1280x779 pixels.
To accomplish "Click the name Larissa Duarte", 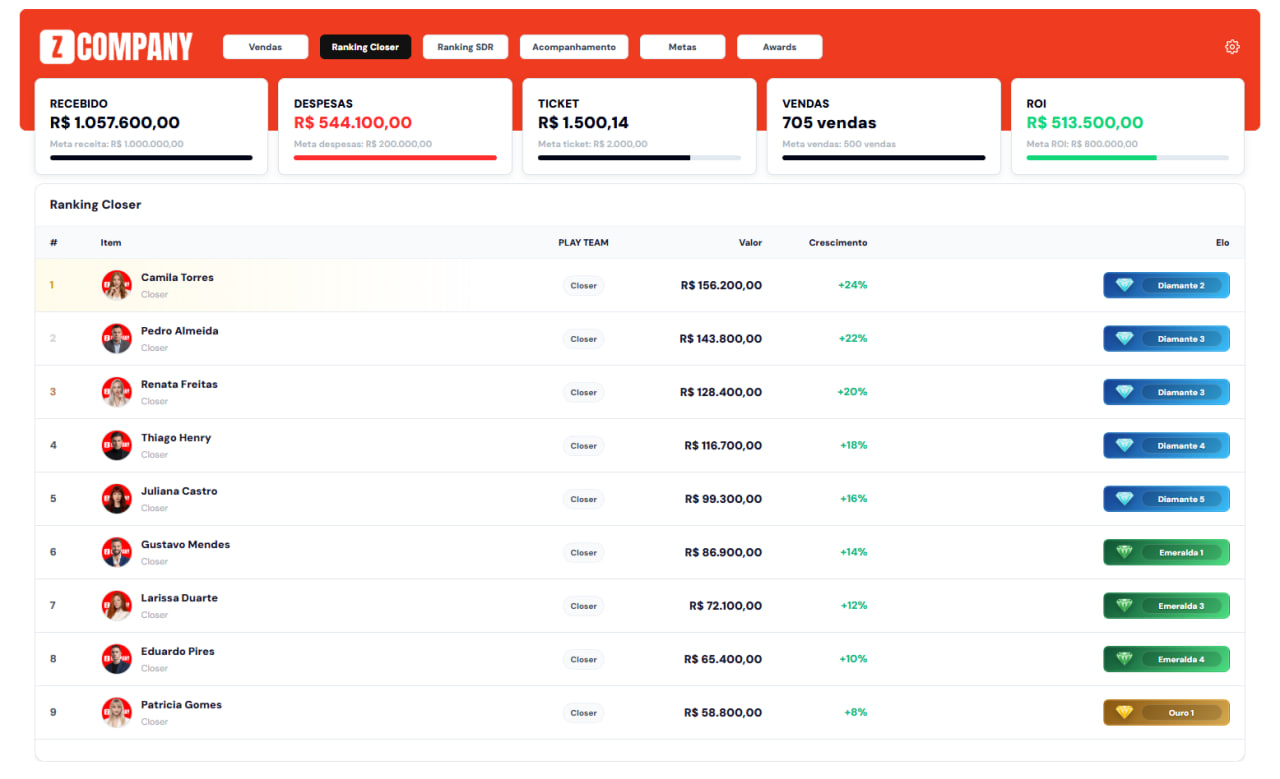I will coord(179,598).
